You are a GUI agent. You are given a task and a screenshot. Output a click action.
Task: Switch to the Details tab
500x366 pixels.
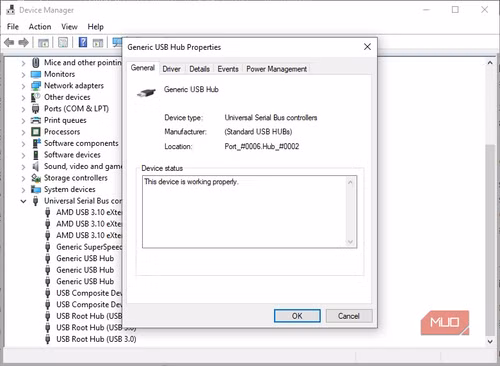pos(199,69)
